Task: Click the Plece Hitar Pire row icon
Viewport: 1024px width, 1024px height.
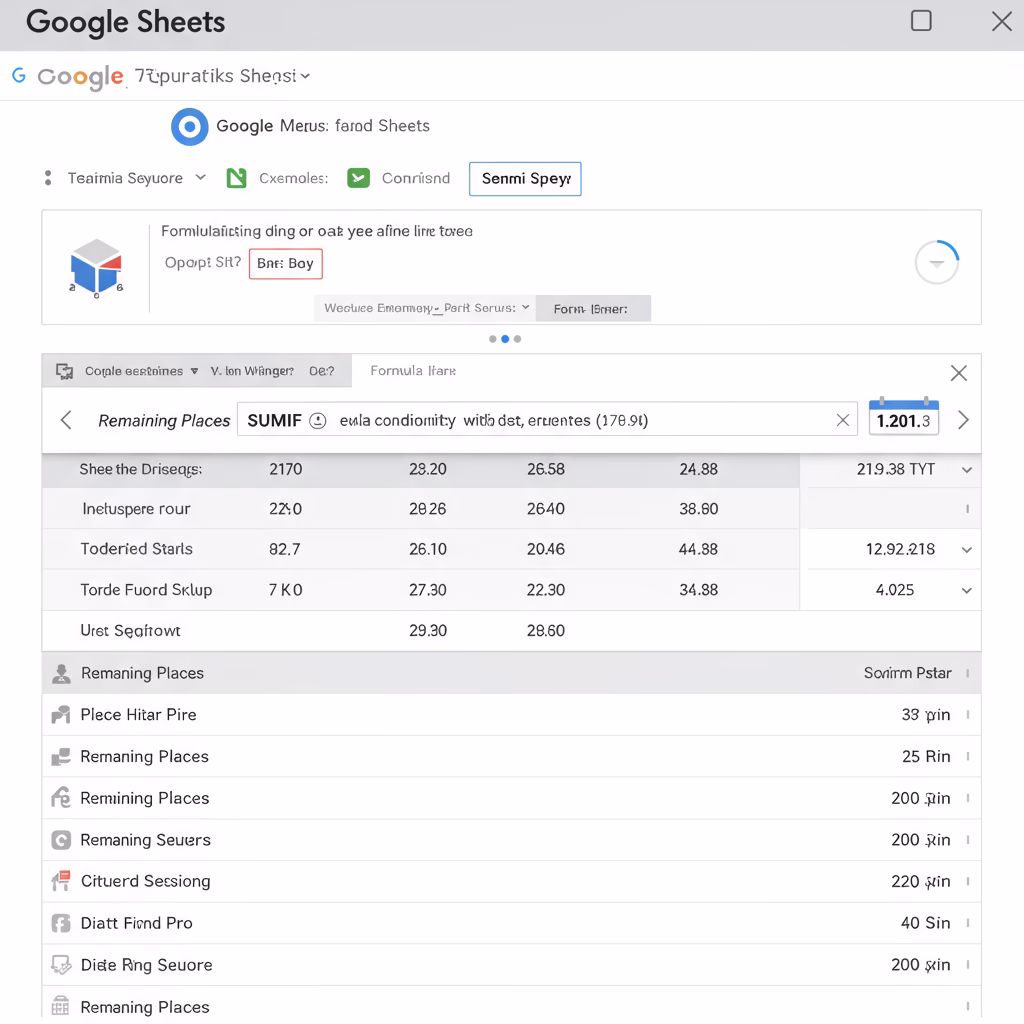Action: [x=61, y=714]
